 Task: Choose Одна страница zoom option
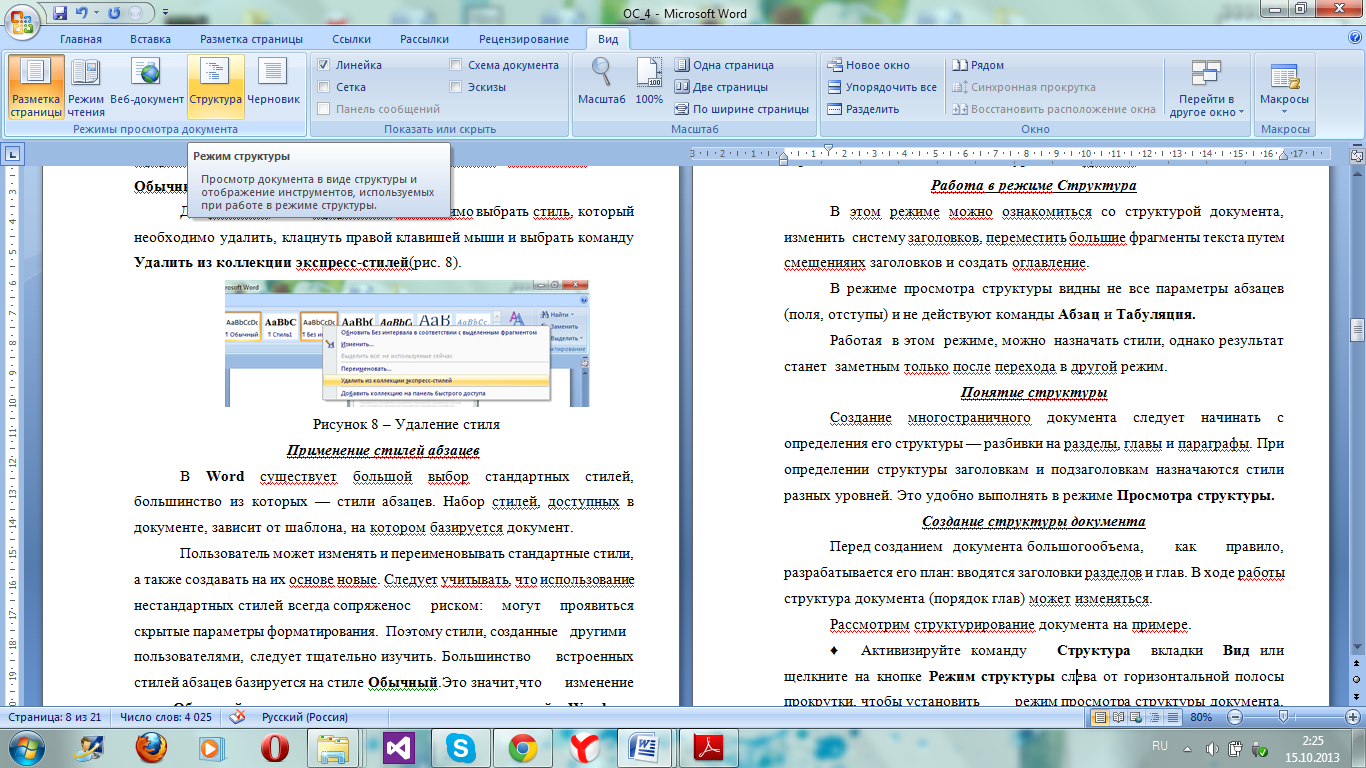pos(724,65)
